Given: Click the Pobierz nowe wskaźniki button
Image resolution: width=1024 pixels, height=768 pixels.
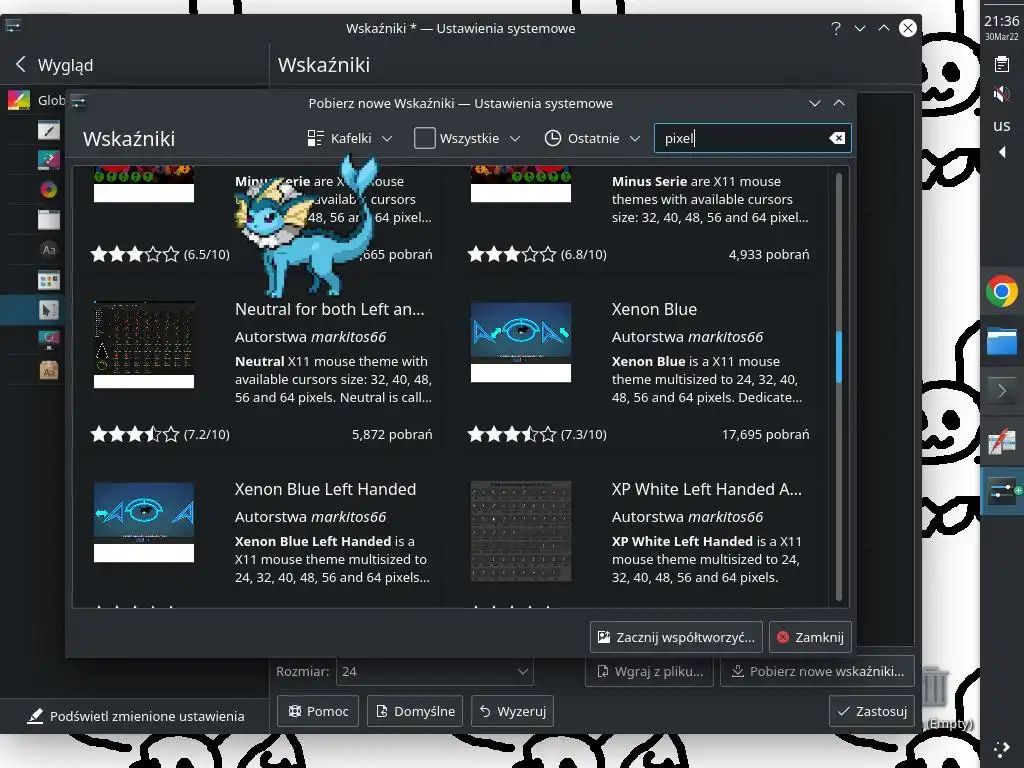Looking at the screenshot, I should coord(817,671).
